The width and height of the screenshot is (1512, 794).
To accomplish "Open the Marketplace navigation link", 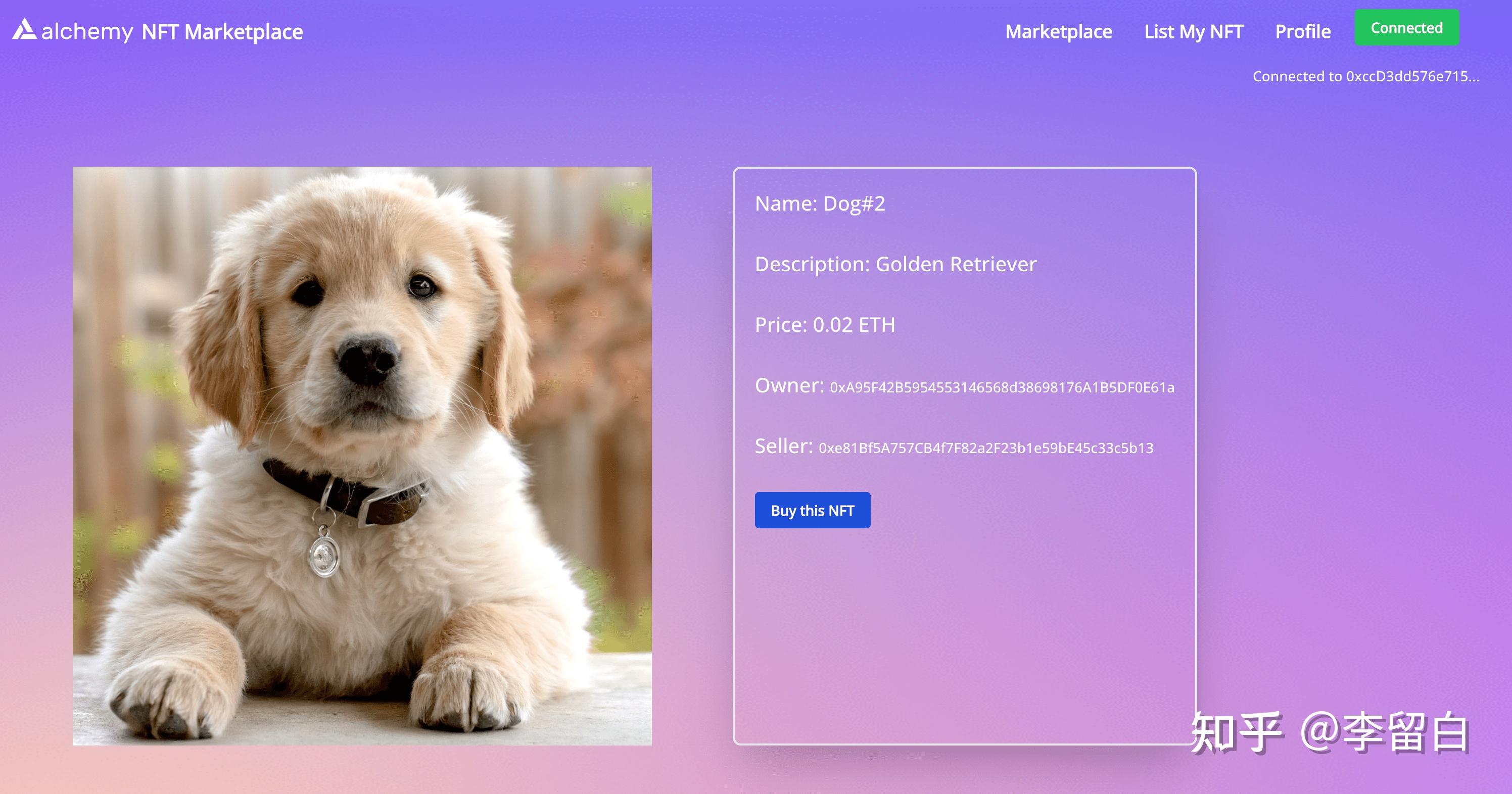I will (1058, 31).
